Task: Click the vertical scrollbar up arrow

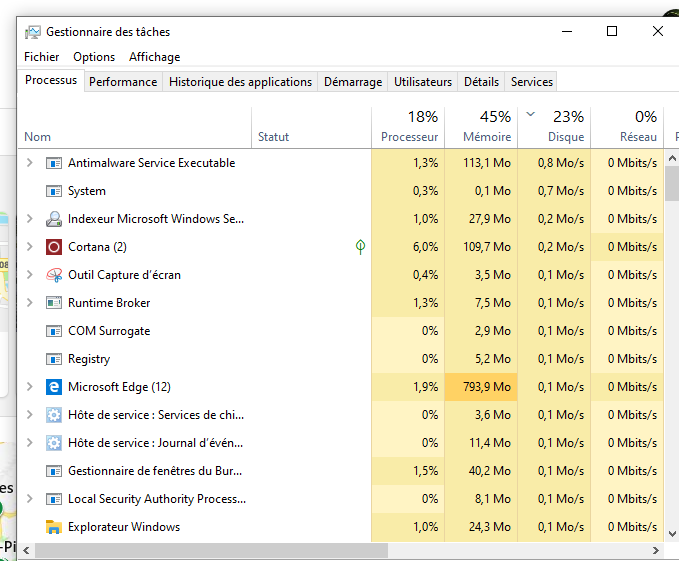Action: (672, 158)
